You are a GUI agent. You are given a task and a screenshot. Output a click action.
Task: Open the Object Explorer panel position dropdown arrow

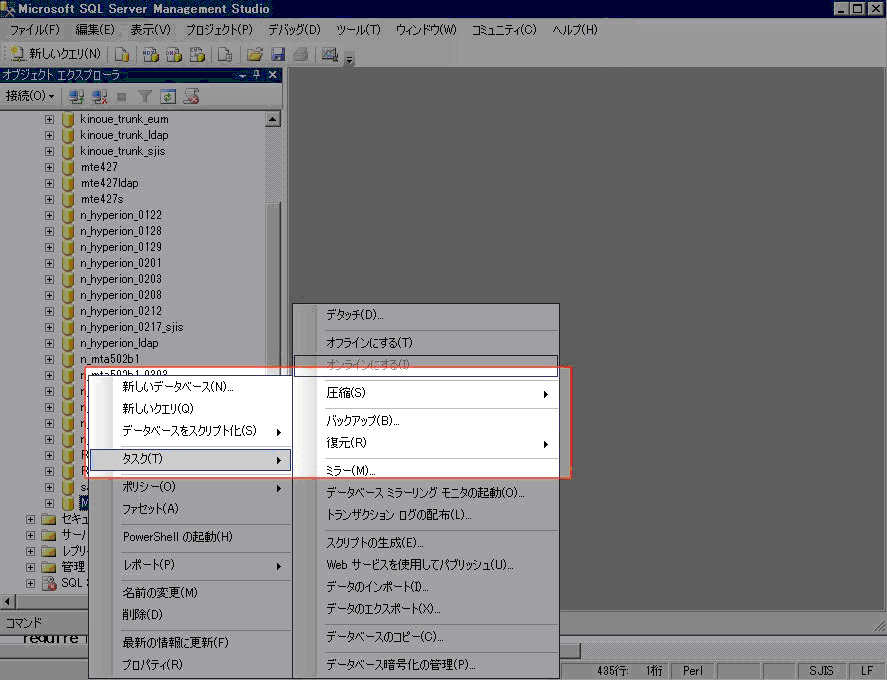(242, 75)
